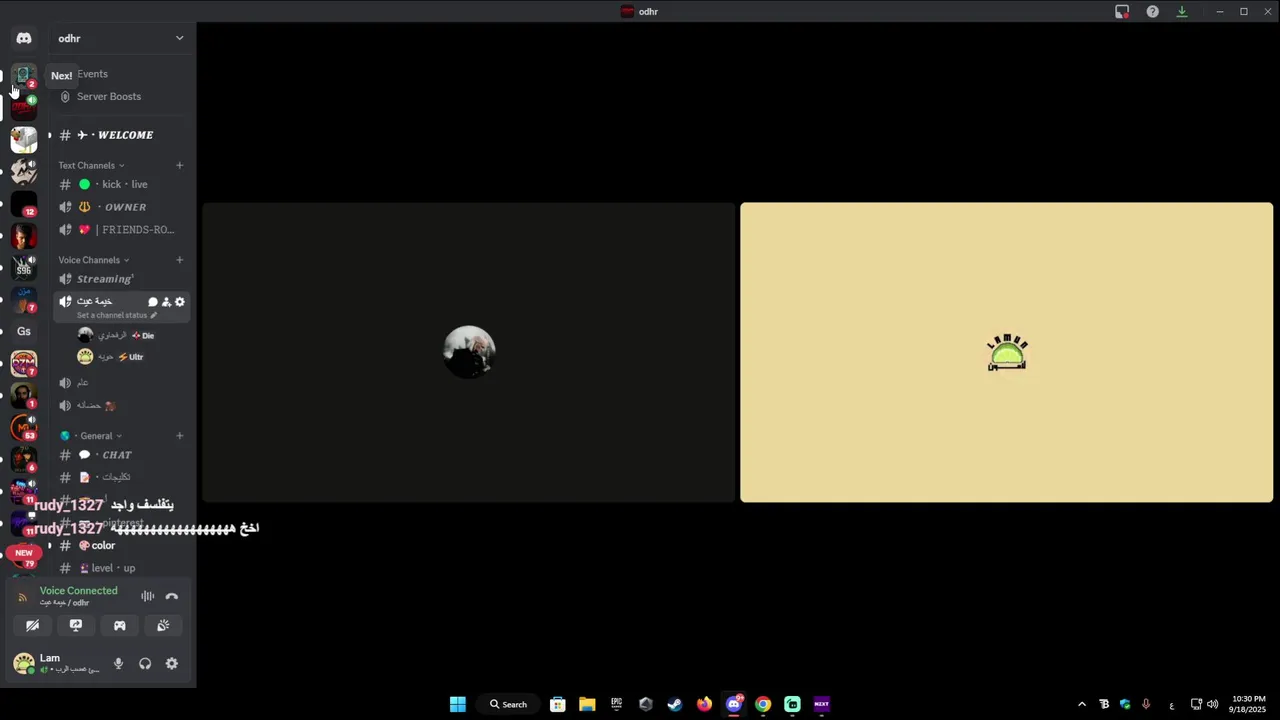Click Set a channel status text
This screenshot has height=720, width=1280.
click(x=112, y=315)
